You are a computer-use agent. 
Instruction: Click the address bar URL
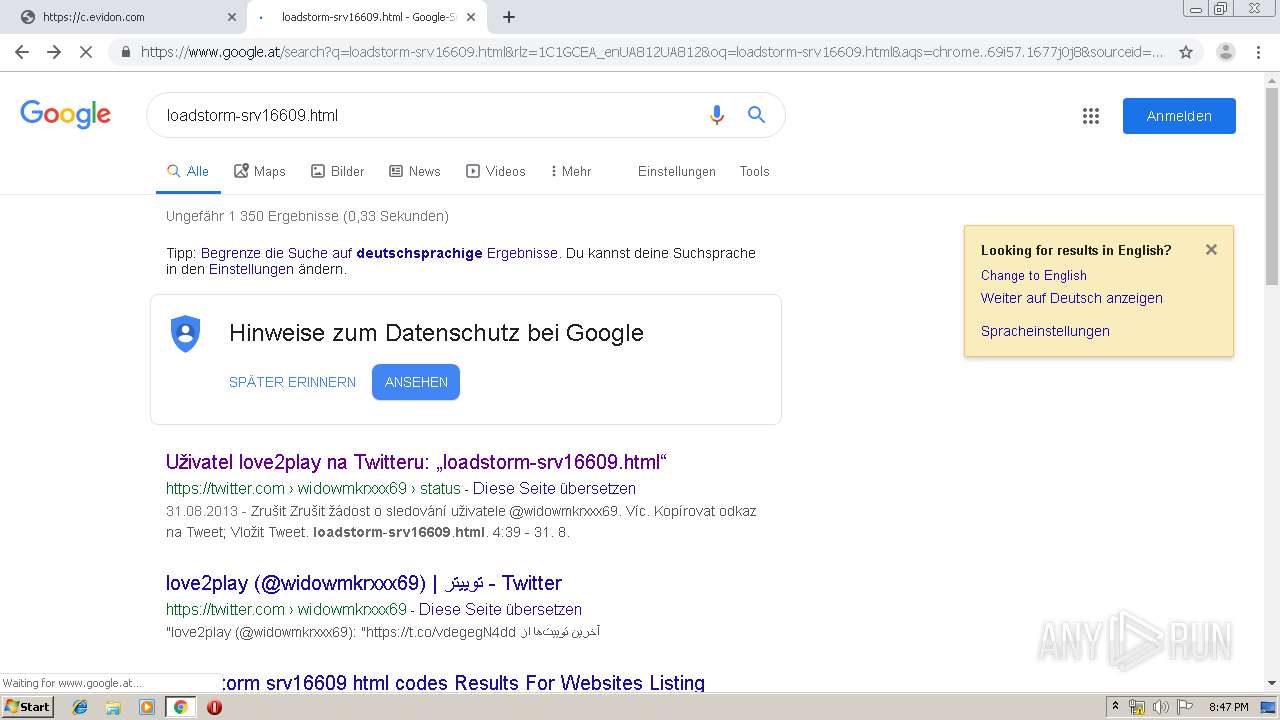[x=652, y=52]
